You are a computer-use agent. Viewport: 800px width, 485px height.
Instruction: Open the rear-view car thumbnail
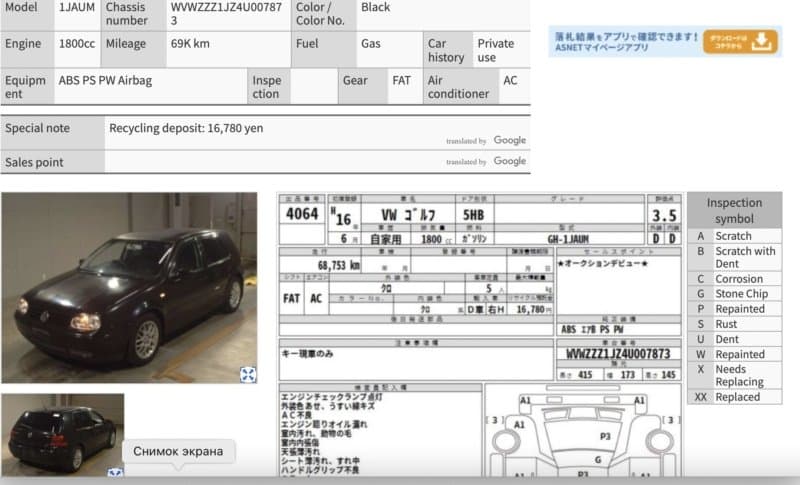[x=62, y=435]
